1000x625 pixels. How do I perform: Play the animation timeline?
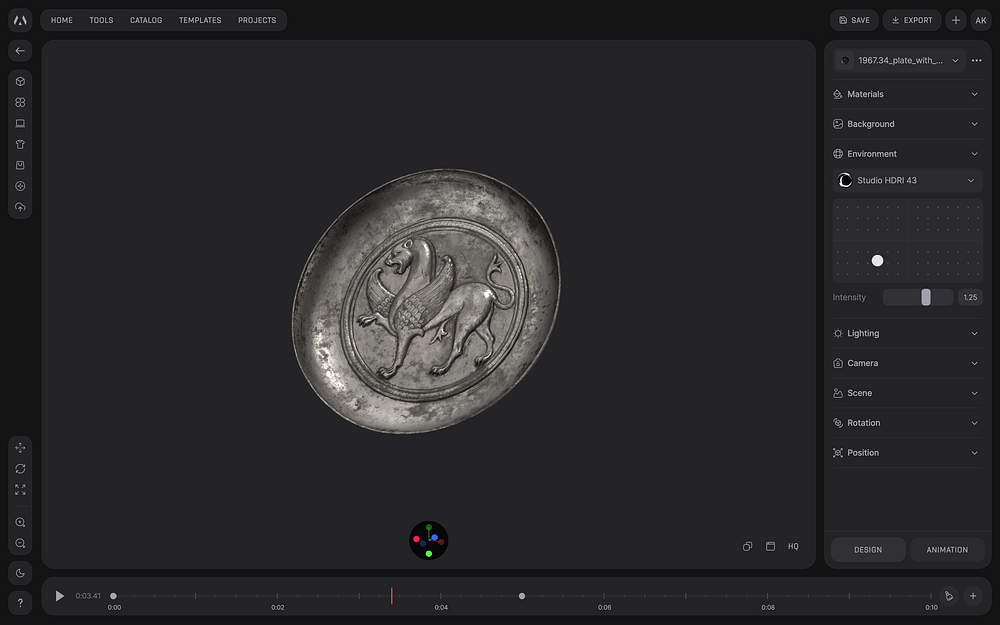click(x=59, y=596)
